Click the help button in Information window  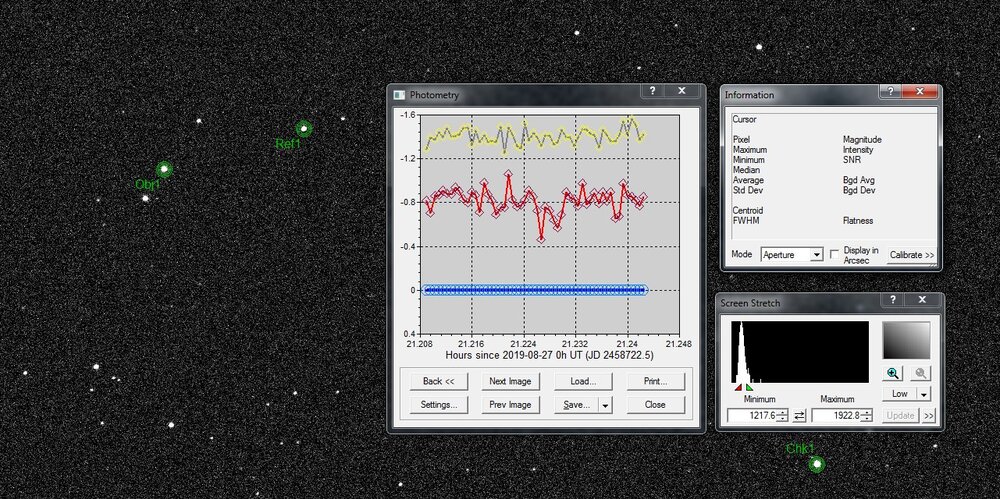click(889, 92)
